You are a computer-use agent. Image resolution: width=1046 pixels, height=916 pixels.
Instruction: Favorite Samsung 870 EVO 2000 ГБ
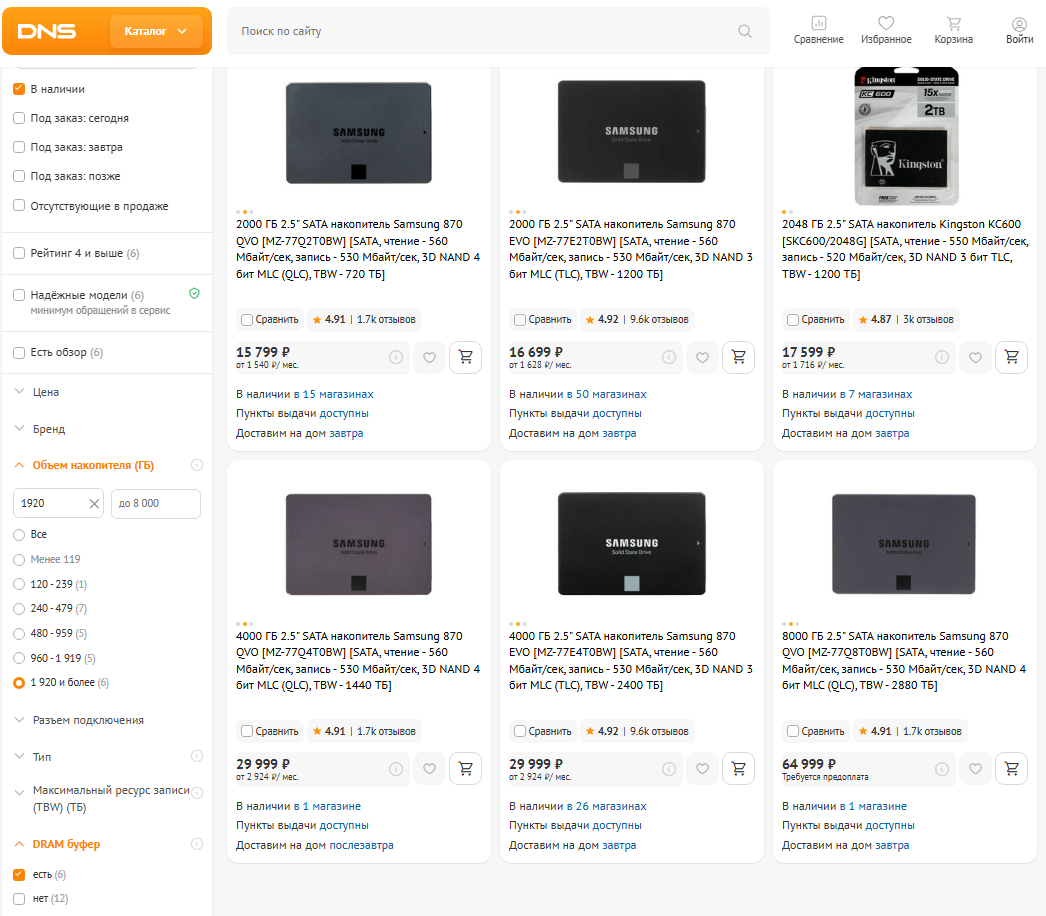702,358
